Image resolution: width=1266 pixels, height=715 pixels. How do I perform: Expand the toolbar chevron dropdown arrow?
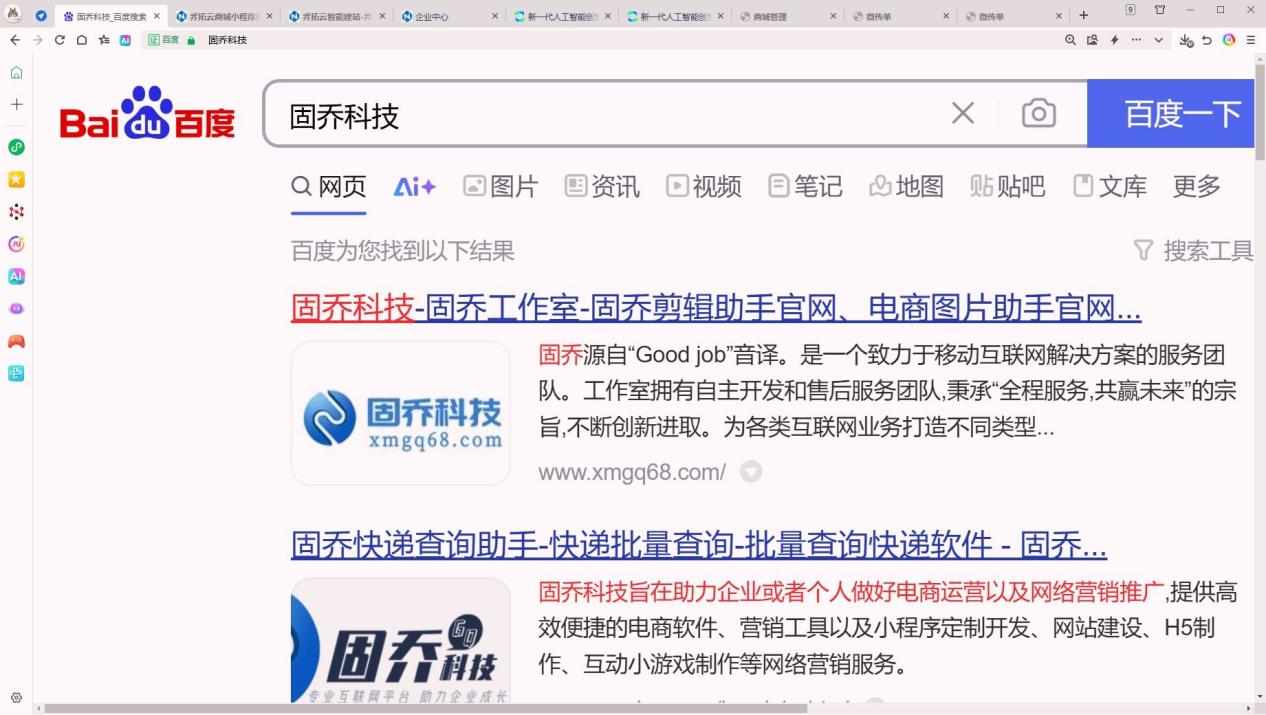[1158, 40]
